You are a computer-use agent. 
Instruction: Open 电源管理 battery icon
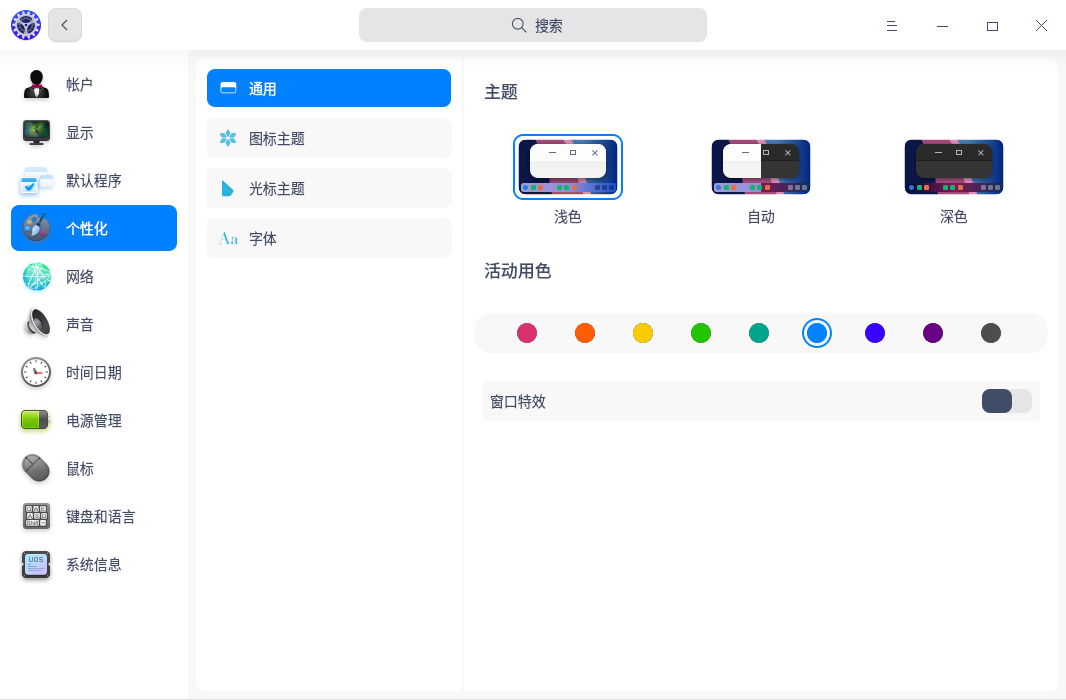coord(37,421)
